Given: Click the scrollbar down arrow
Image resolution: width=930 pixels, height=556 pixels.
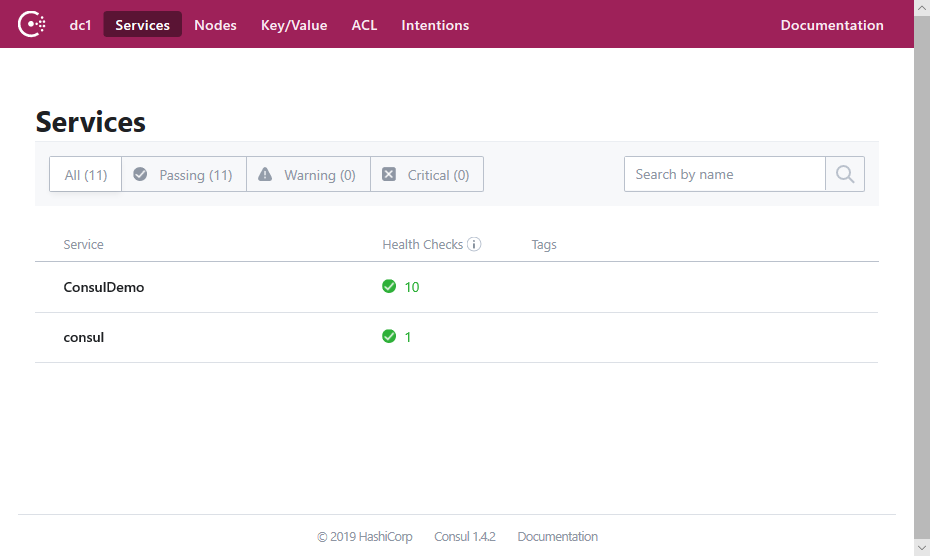Looking at the screenshot, I should point(921,547).
